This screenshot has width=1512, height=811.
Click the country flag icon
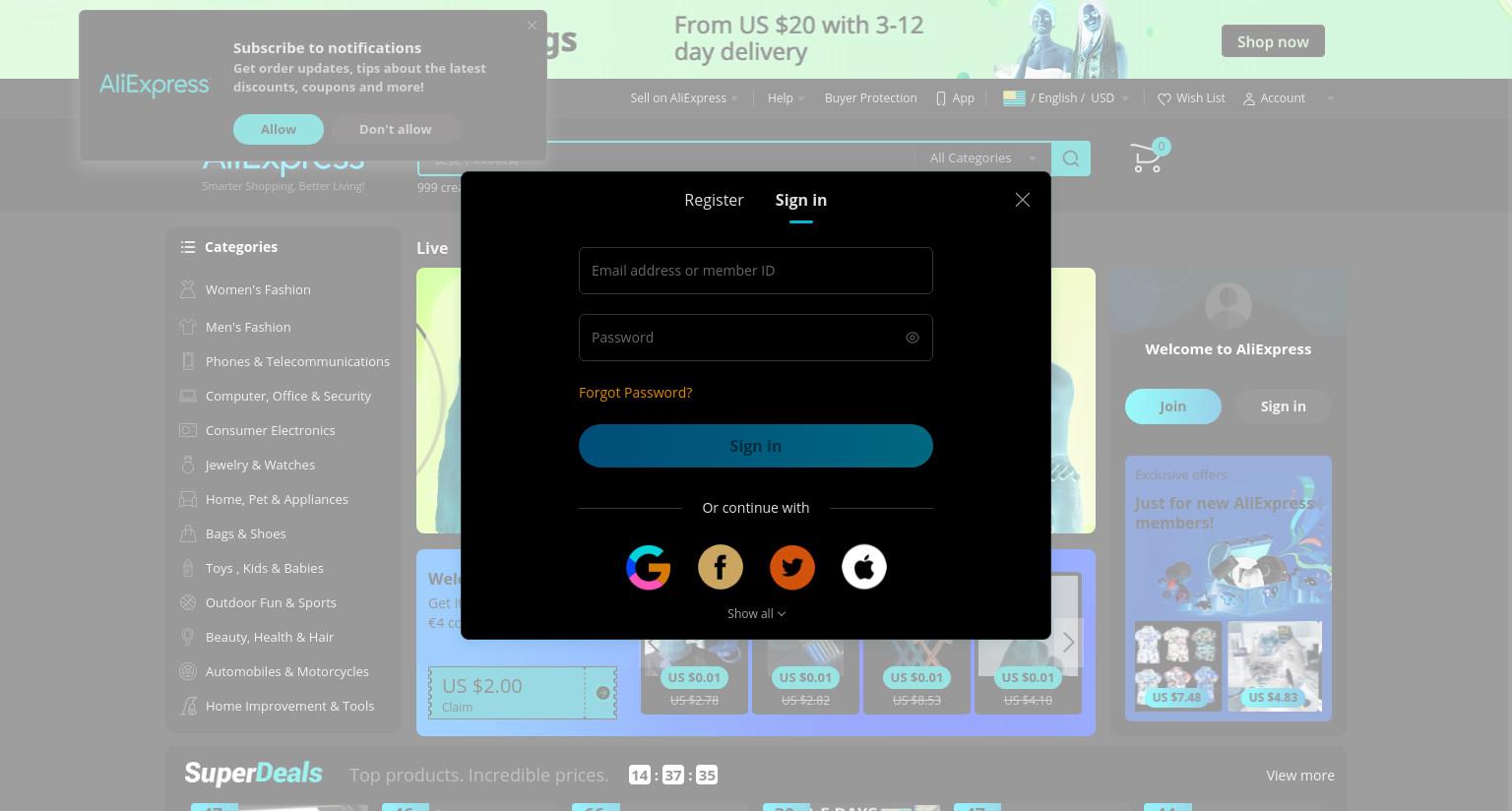[x=1014, y=98]
